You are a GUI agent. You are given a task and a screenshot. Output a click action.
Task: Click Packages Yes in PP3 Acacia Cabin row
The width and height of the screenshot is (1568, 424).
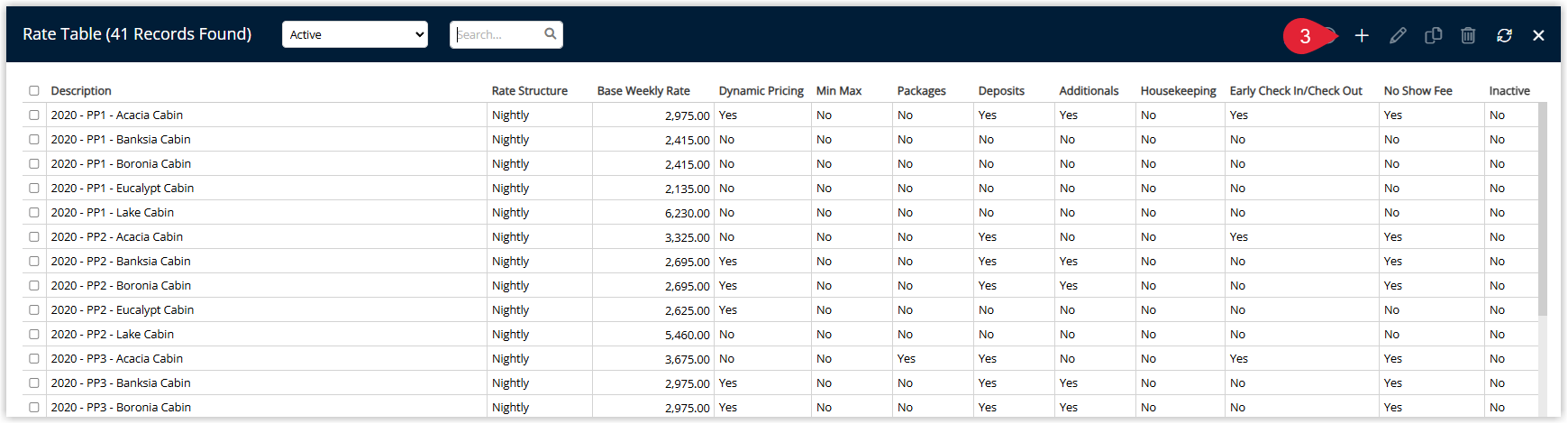907,359
